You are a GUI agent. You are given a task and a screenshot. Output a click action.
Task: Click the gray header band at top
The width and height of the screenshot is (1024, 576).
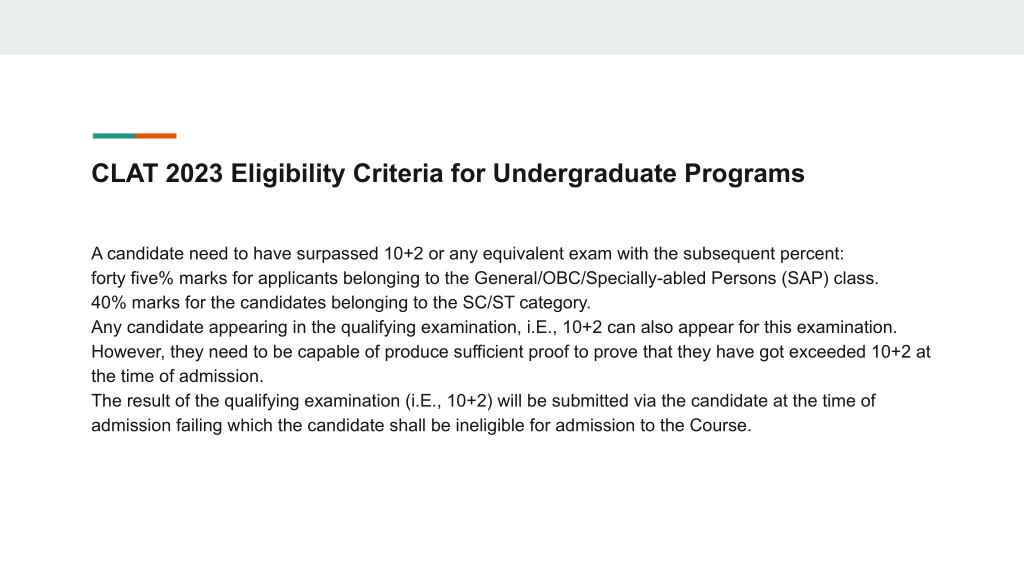pyautogui.click(x=512, y=27)
